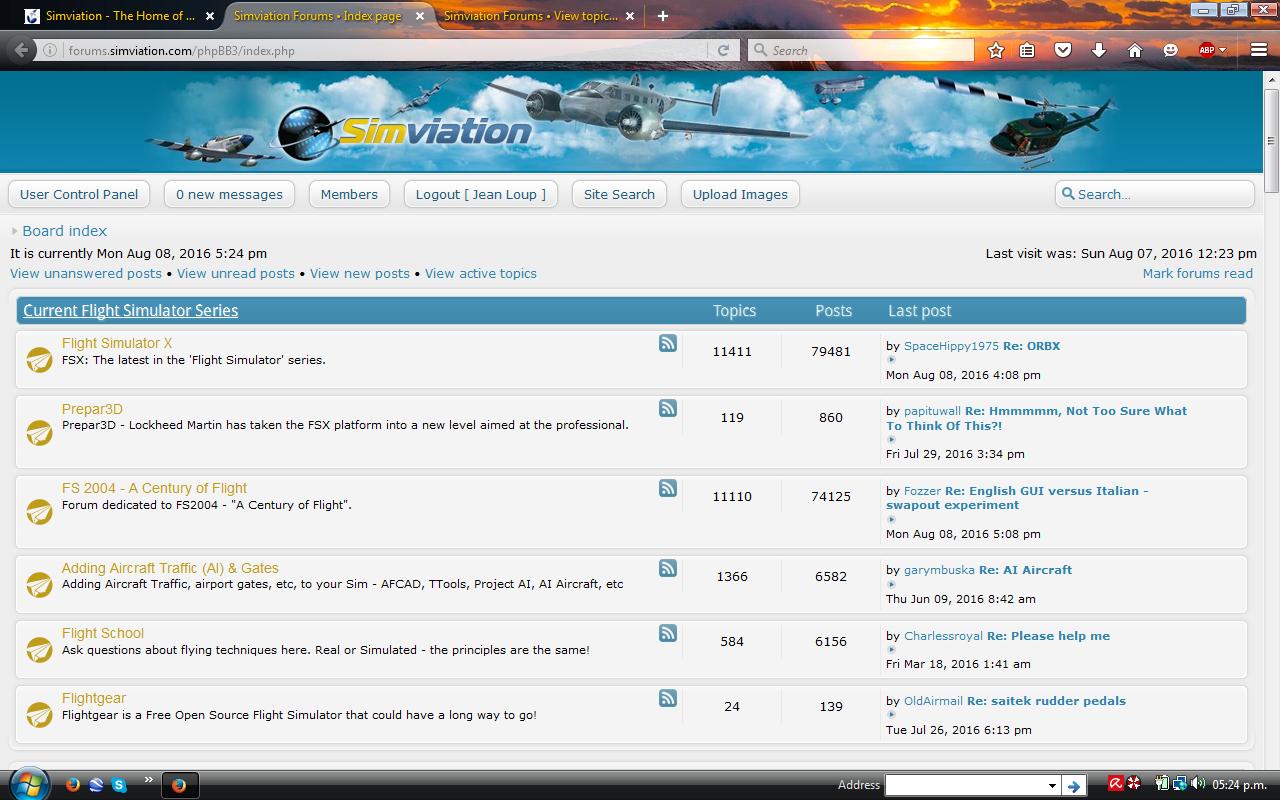1280x800 pixels.
Task: Open Adding Aircraft Traffic (AI) & Gates forum
Action: [170, 568]
